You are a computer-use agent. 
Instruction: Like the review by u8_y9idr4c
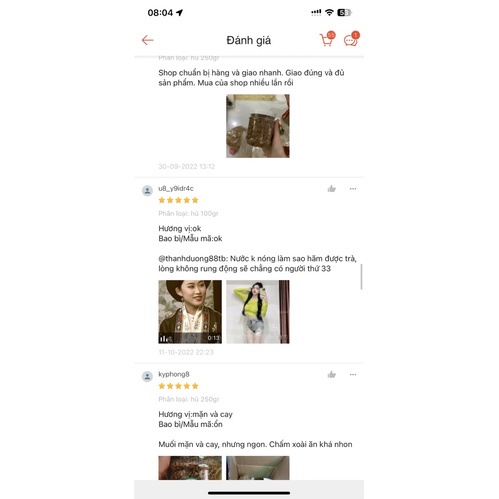(x=331, y=189)
